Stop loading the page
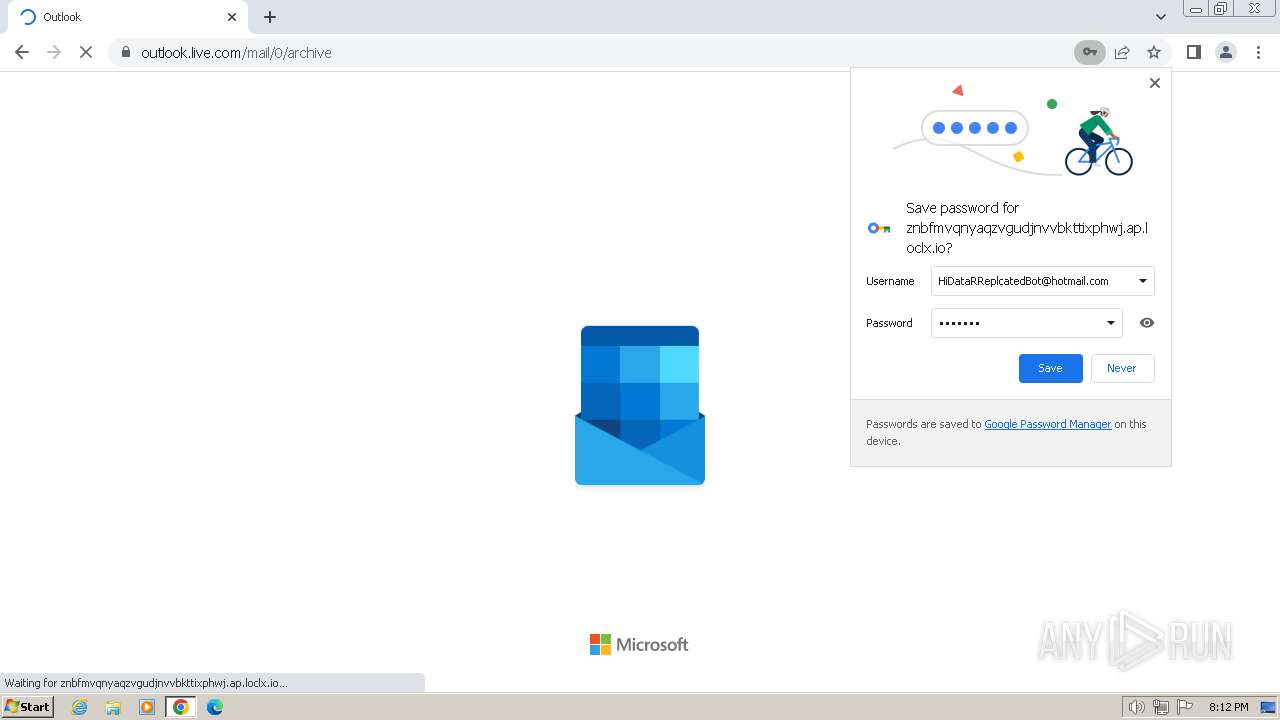The image size is (1280, 720). click(86, 52)
